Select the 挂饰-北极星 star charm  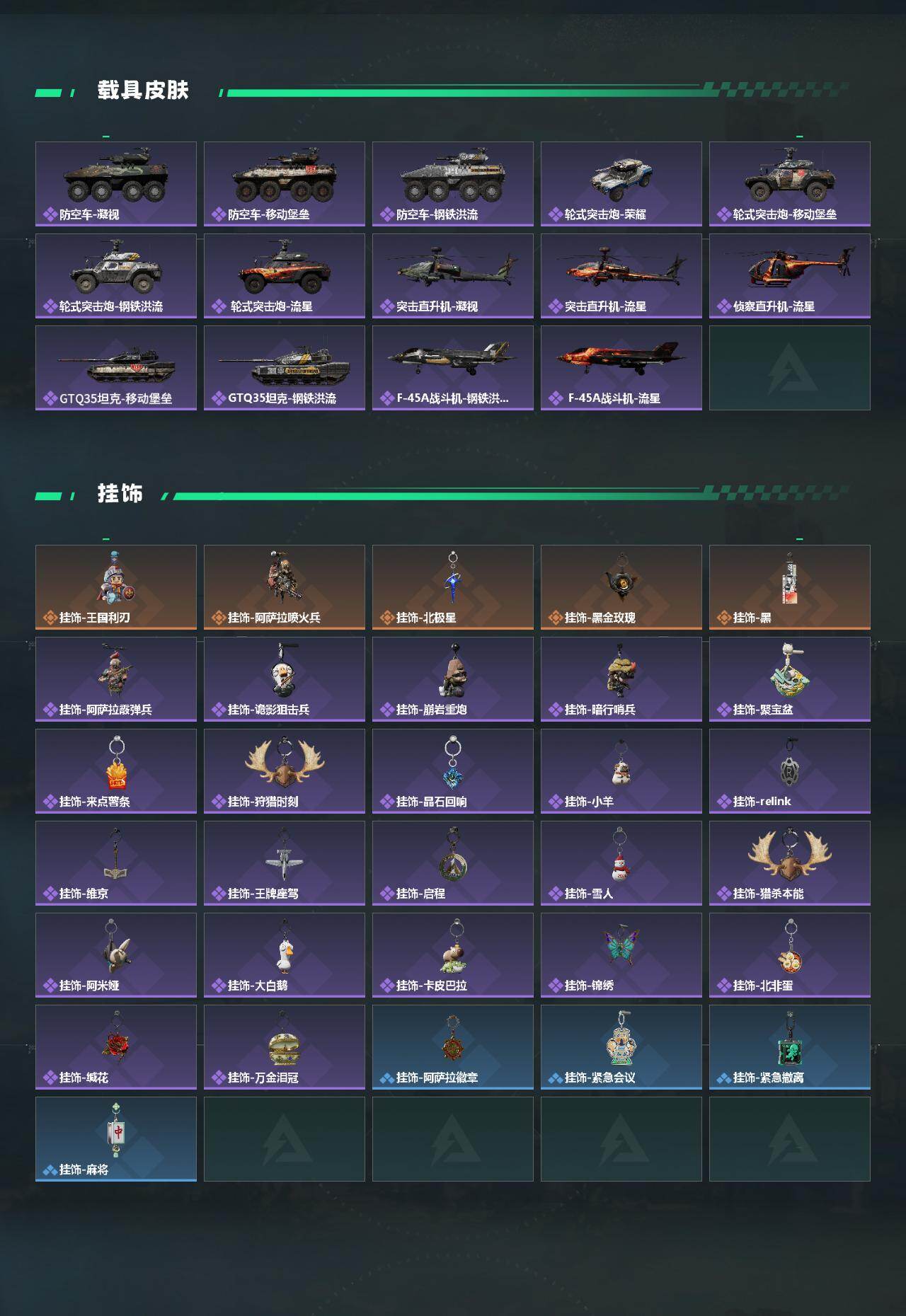(x=453, y=587)
